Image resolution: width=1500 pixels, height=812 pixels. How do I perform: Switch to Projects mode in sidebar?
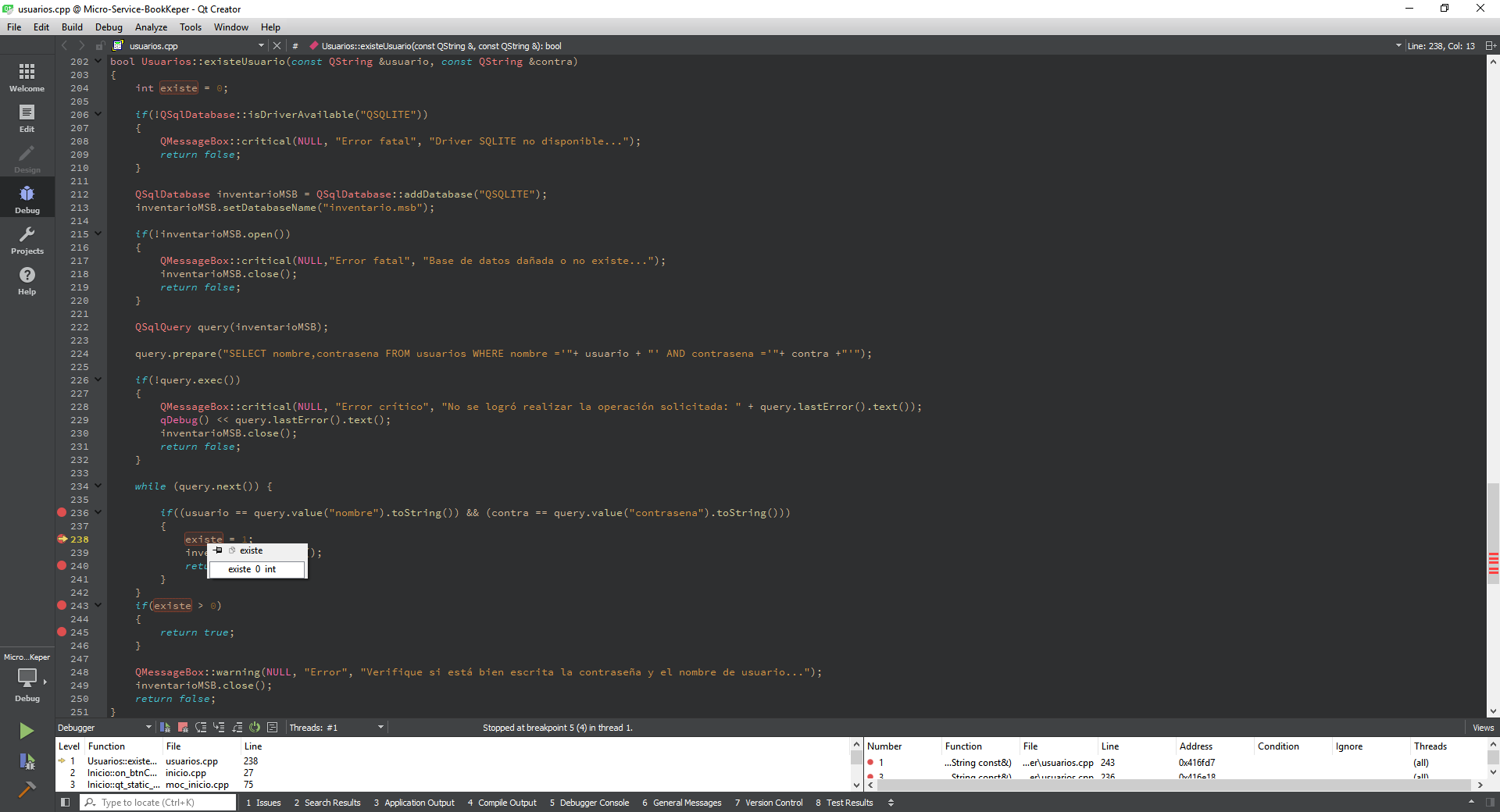[27, 240]
